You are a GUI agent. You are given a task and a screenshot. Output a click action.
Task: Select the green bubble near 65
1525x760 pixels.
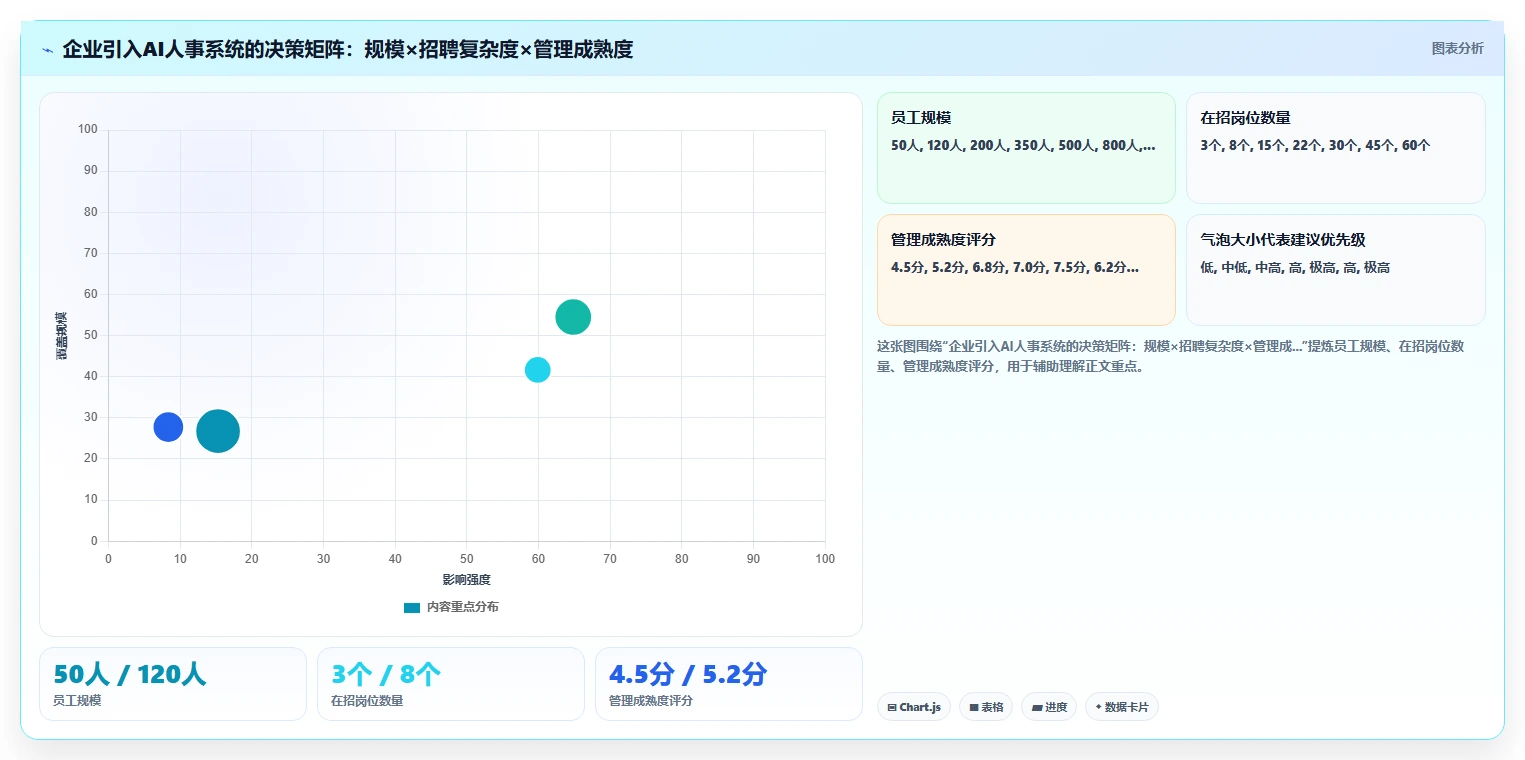pyautogui.click(x=573, y=317)
